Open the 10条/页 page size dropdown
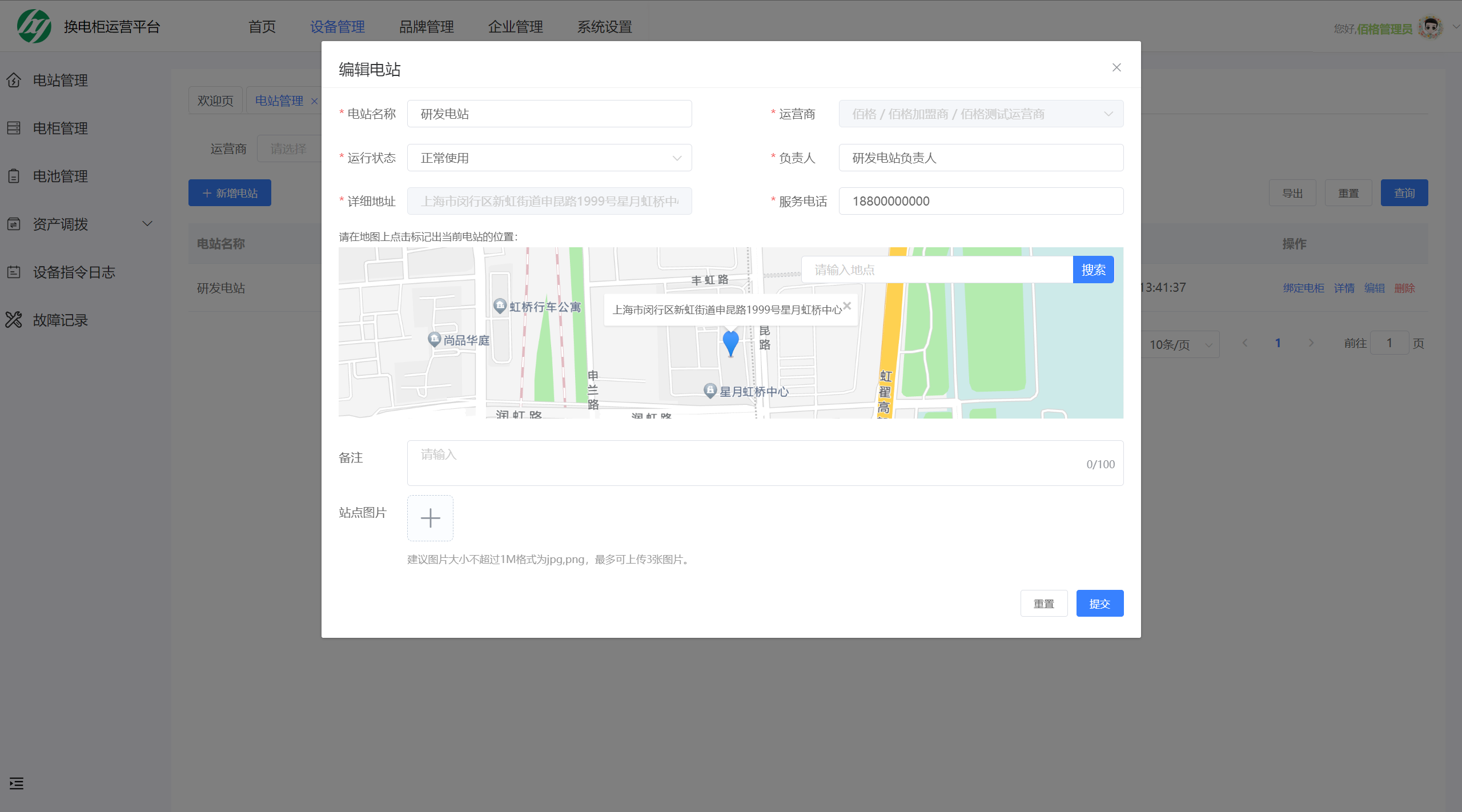Image resolution: width=1462 pixels, height=812 pixels. click(x=1180, y=344)
